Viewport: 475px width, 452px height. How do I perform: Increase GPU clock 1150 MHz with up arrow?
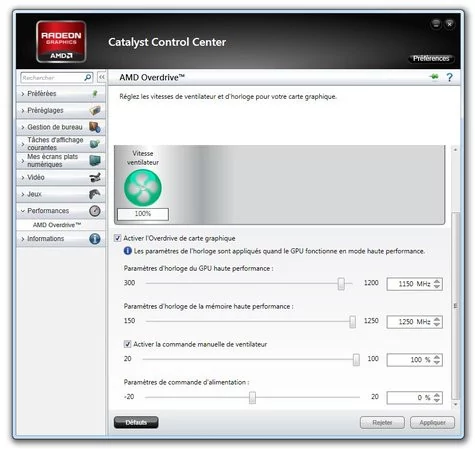coord(437,281)
